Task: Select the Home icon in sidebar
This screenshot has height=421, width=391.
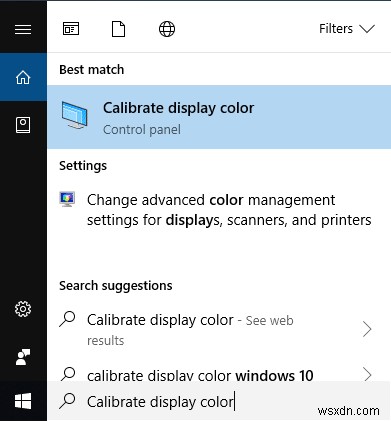Action: click(x=23, y=77)
